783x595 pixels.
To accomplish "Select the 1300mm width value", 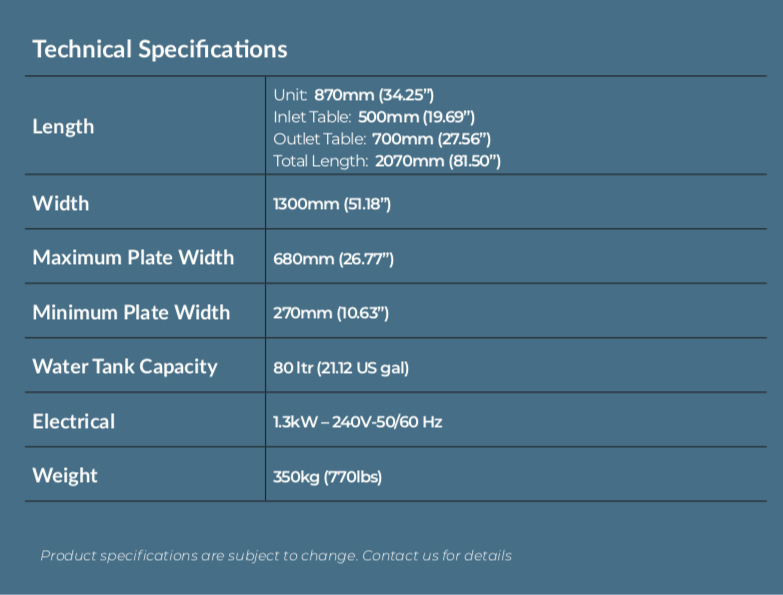I will pyautogui.click(x=331, y=204).
